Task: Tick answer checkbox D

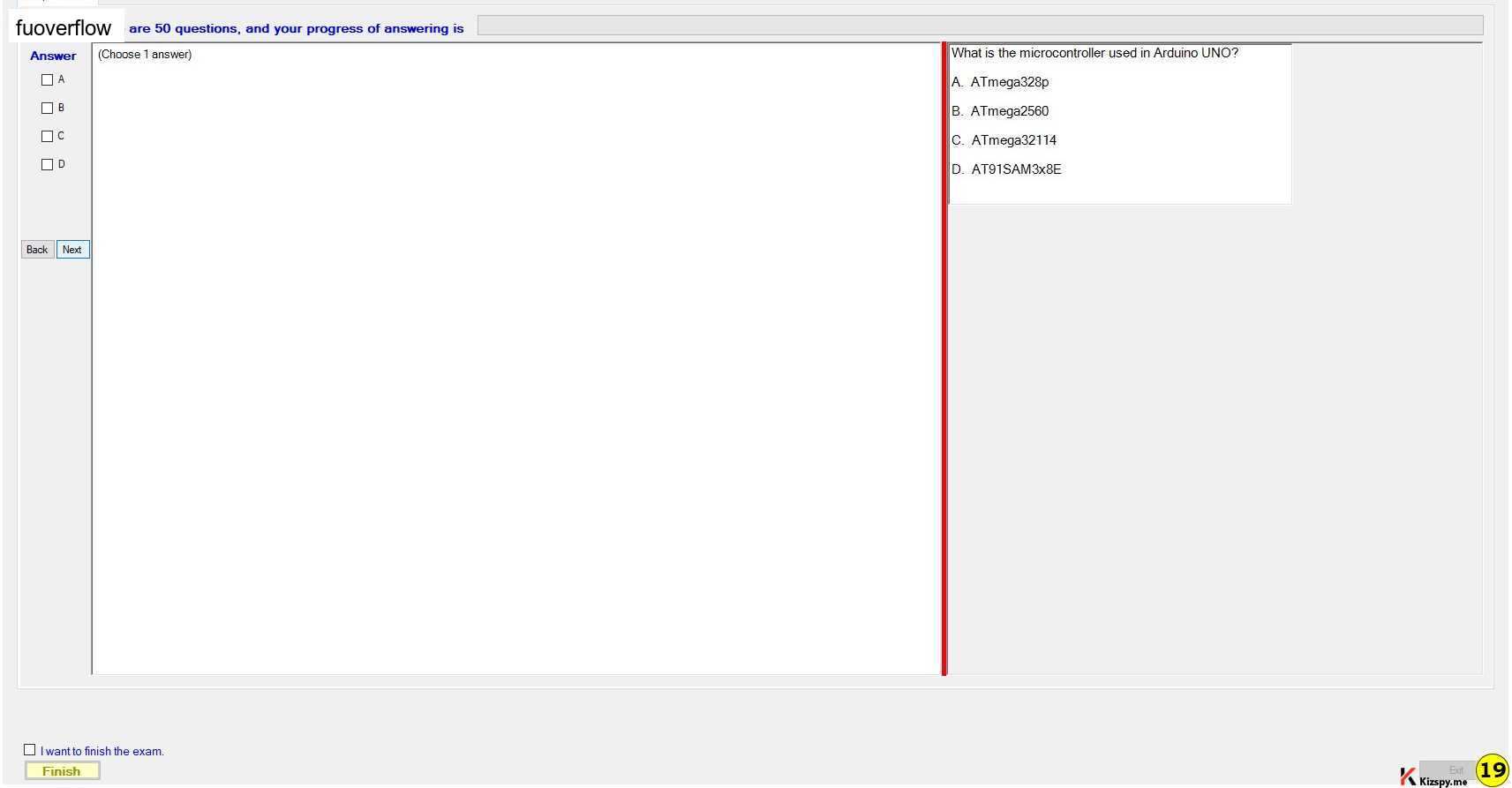Action: coord(47,164)
